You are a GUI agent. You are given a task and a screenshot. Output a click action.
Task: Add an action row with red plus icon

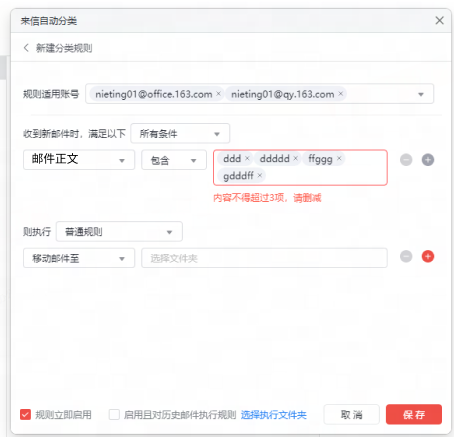(x=428, y=256)
